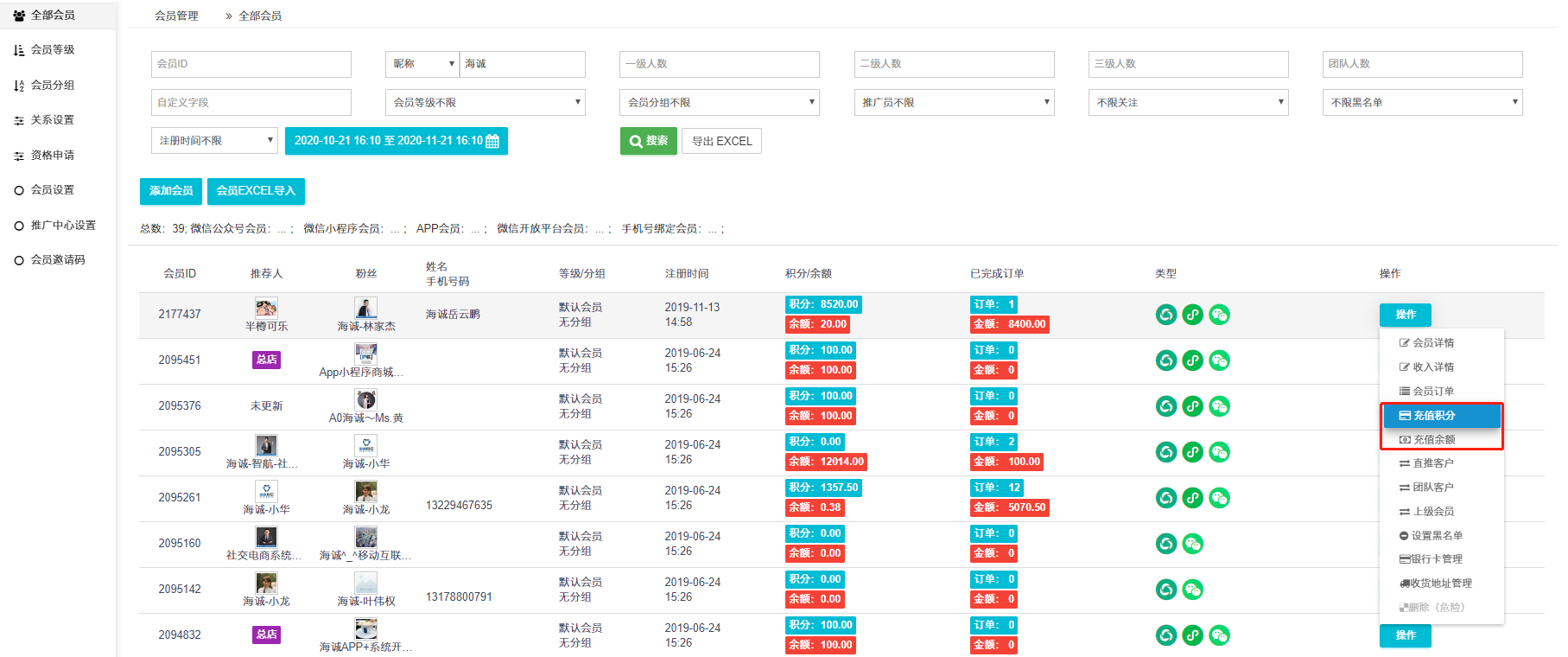Expand the 会员等级不限 dropdown
The image size is (1568, 657).
(486, 103)
